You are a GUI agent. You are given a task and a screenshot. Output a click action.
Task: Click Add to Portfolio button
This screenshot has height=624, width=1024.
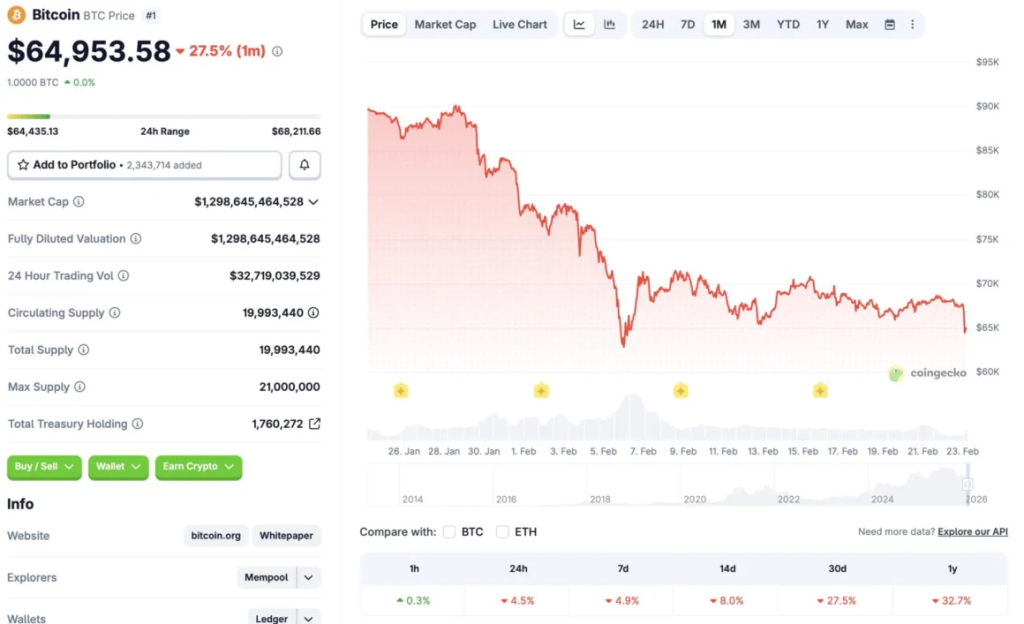tap(144, 165)
